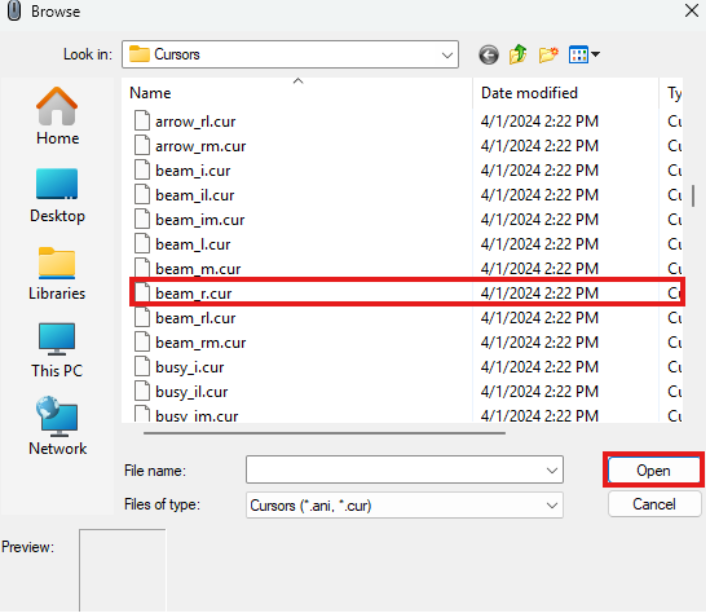Sort files by Name column header

click(x=297, y=93)
